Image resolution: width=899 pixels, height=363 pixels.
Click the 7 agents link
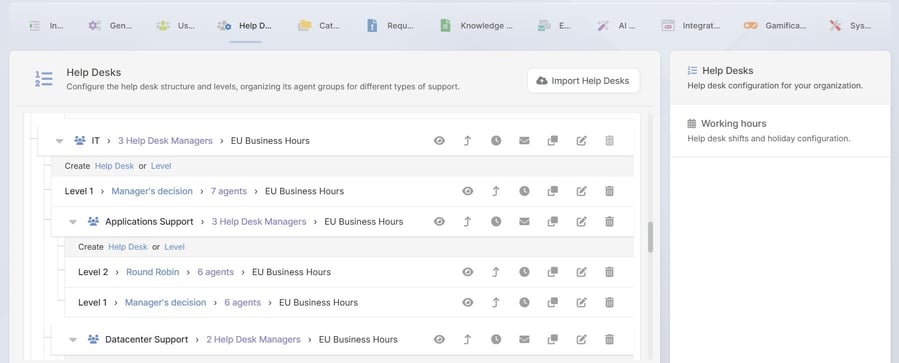229,191
